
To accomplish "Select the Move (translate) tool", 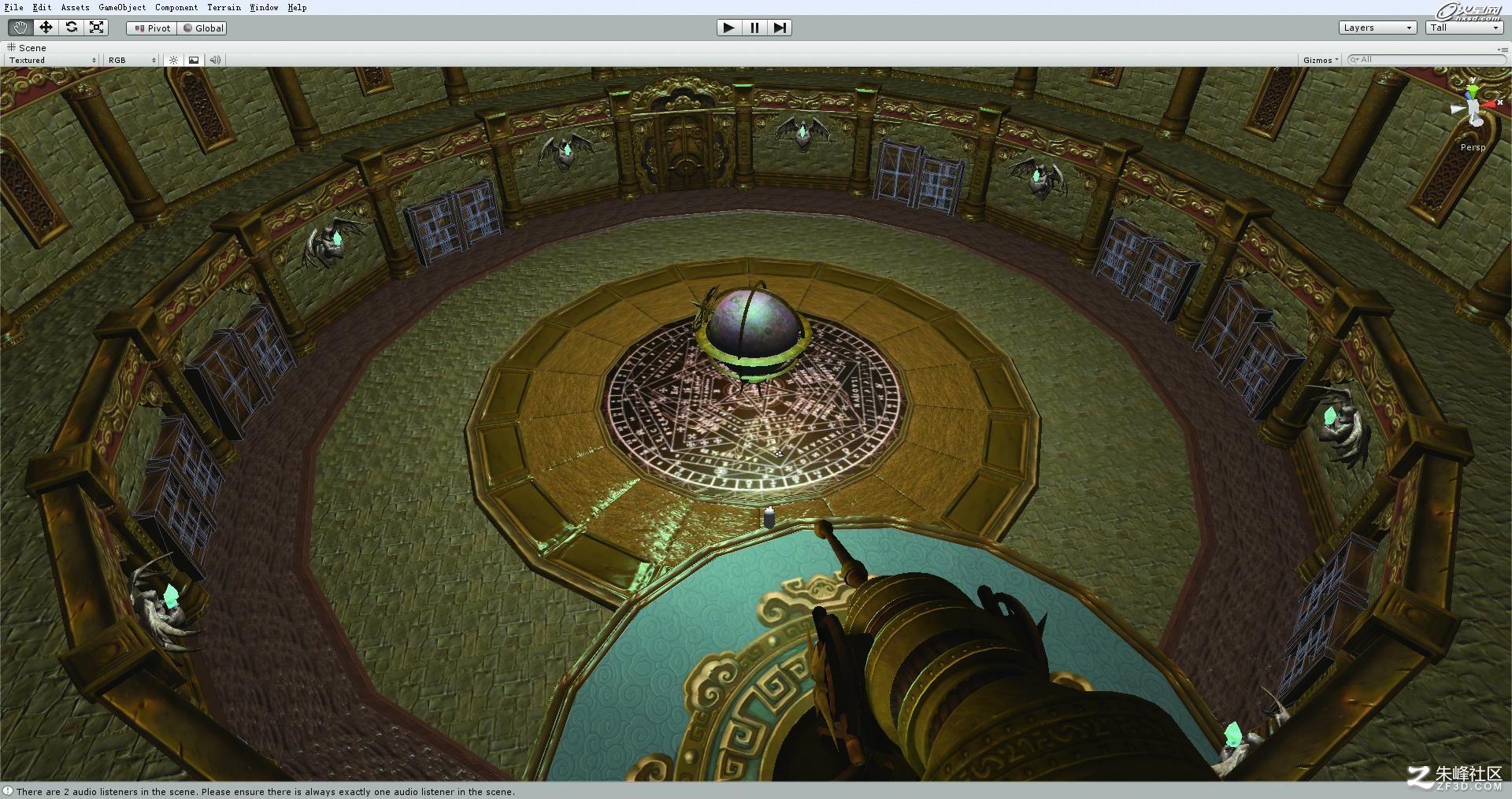I will [x=46, y=28].
